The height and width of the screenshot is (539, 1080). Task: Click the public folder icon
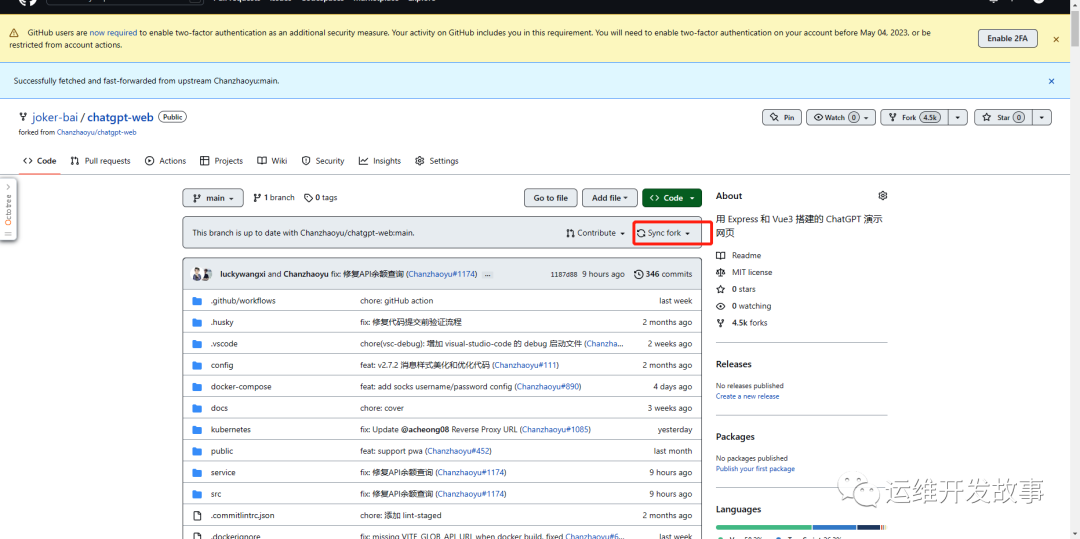click(197, 451)
